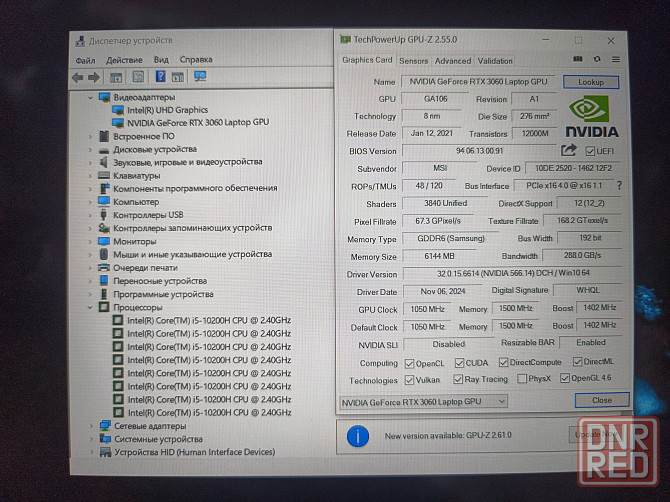Click the GPU Name field
The width and height of the screenshot is (670, 502).
[479, 82]
